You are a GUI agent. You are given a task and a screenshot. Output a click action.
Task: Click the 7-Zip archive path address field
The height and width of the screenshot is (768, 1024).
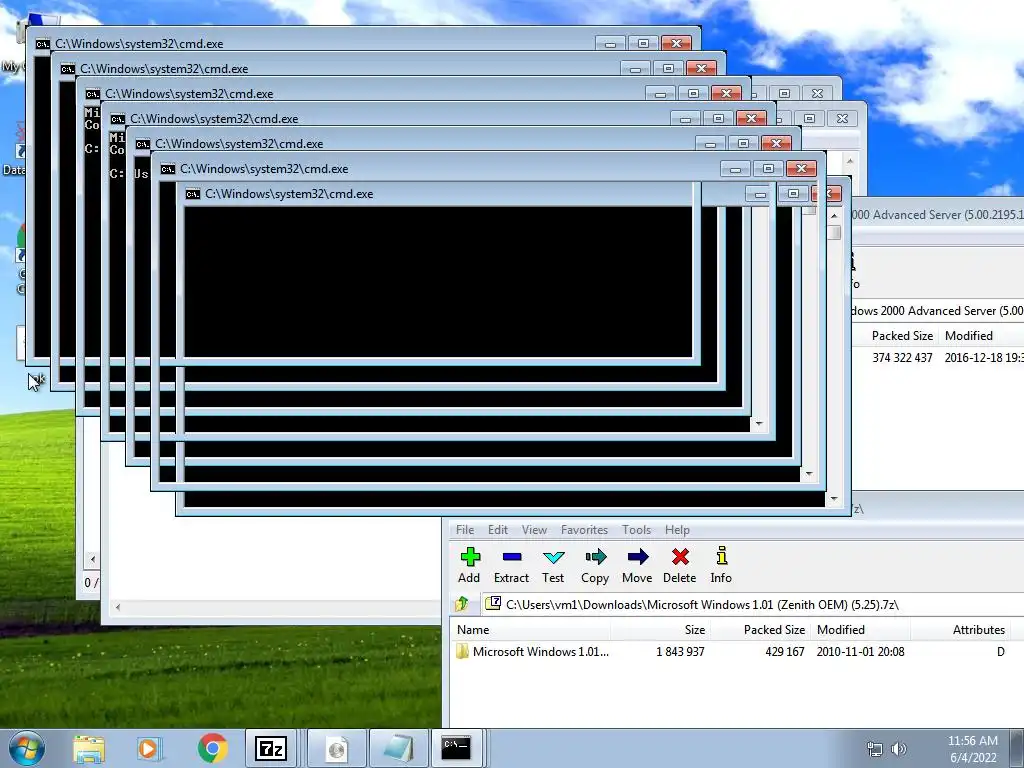(x=752, y=604)
